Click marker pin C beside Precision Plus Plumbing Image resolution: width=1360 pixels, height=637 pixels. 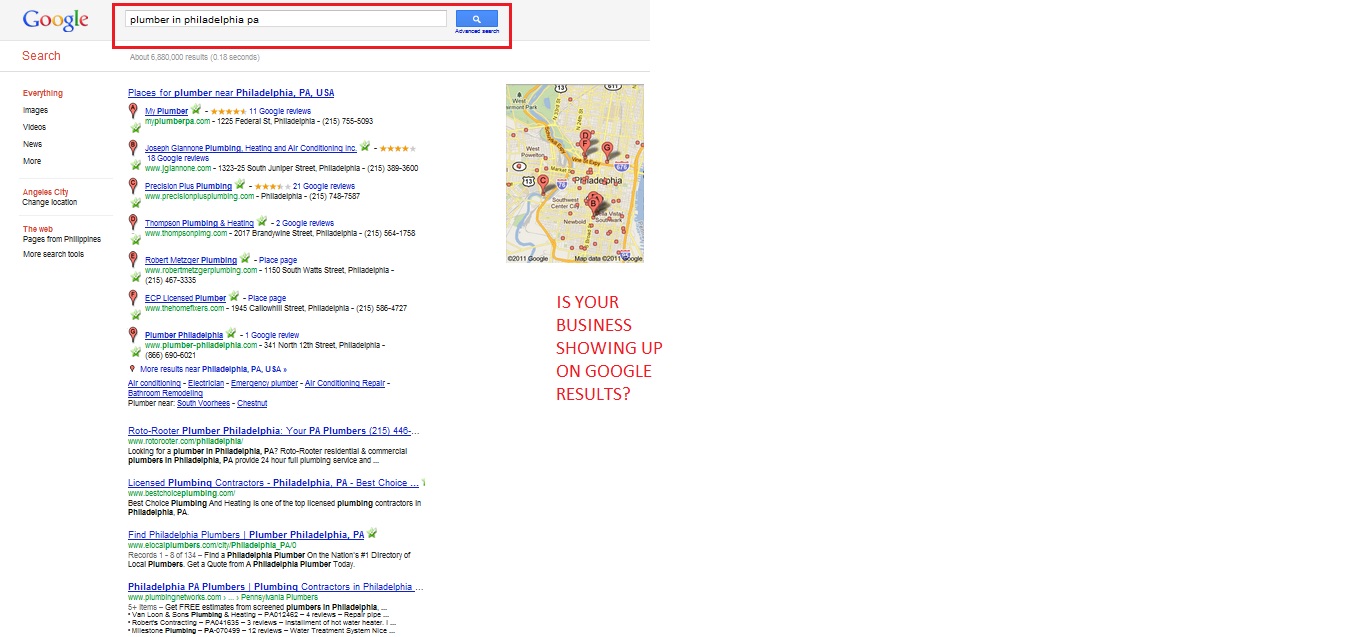133,186
